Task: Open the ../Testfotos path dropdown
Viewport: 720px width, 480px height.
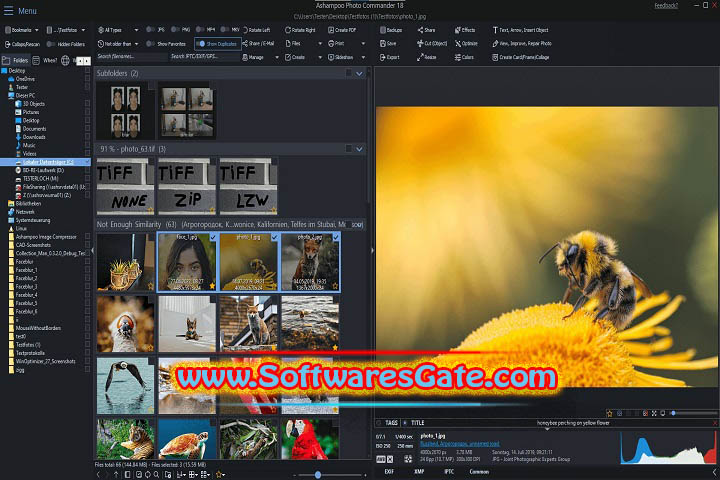Action: click(x=66, y=30)
